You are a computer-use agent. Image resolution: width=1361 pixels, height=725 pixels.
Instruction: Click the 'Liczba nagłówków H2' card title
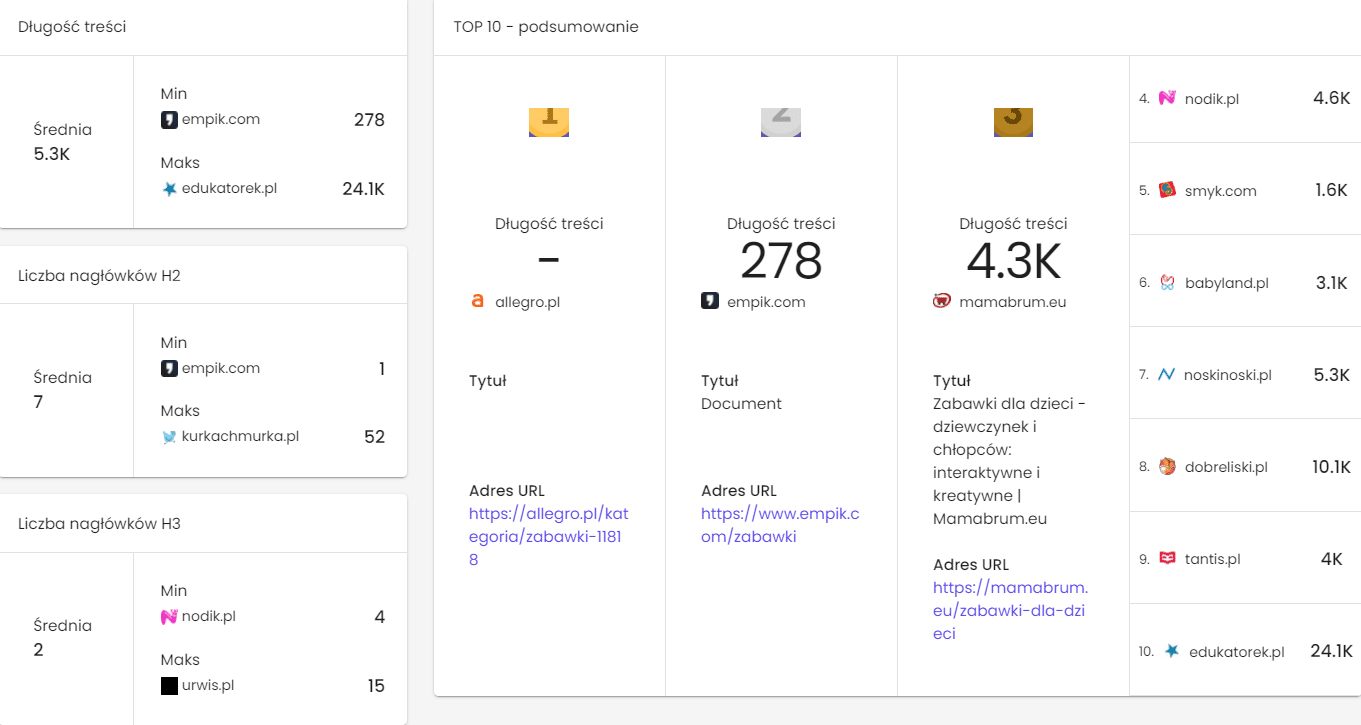[x=99, y=275]
